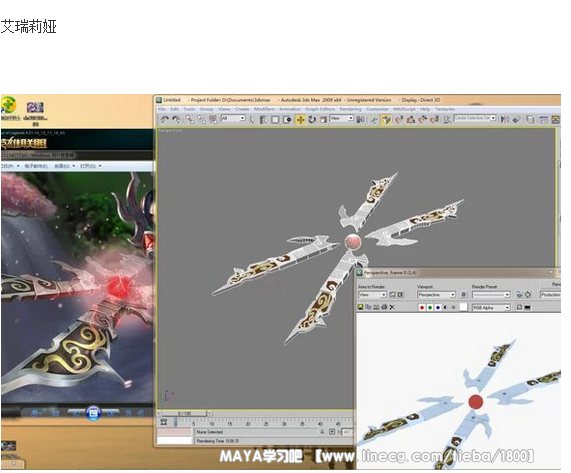Click Perspective viewport label
This screenshot has width=571, height=473.
pos(170,130)
